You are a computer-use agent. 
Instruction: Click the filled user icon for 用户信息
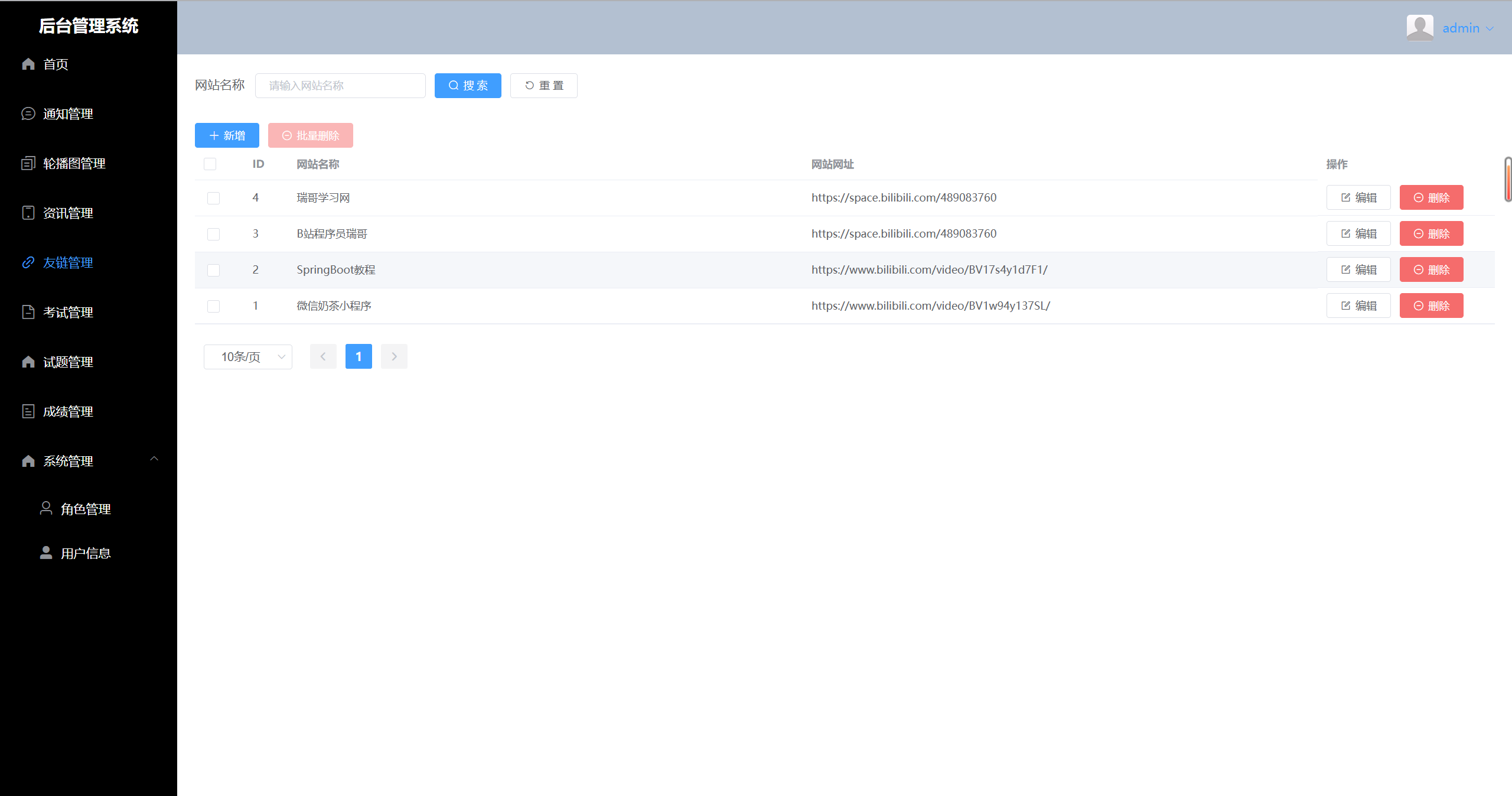coord(46,553)
